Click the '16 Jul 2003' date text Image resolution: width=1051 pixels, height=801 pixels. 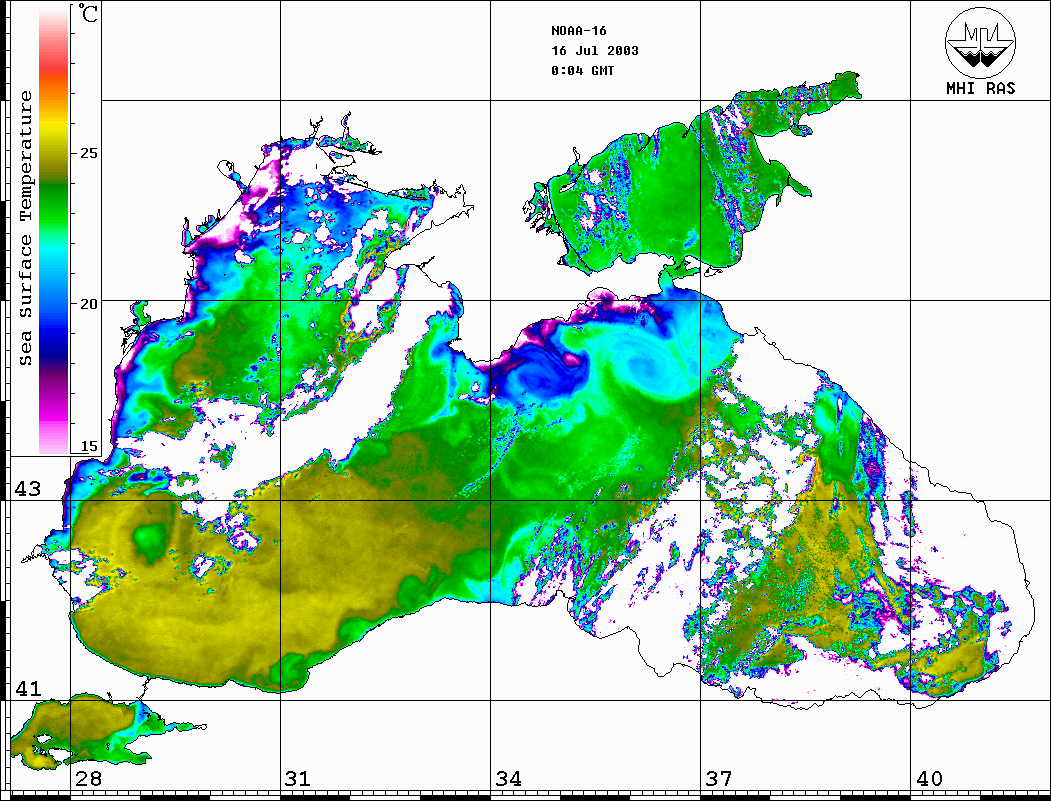coord(595,51)
